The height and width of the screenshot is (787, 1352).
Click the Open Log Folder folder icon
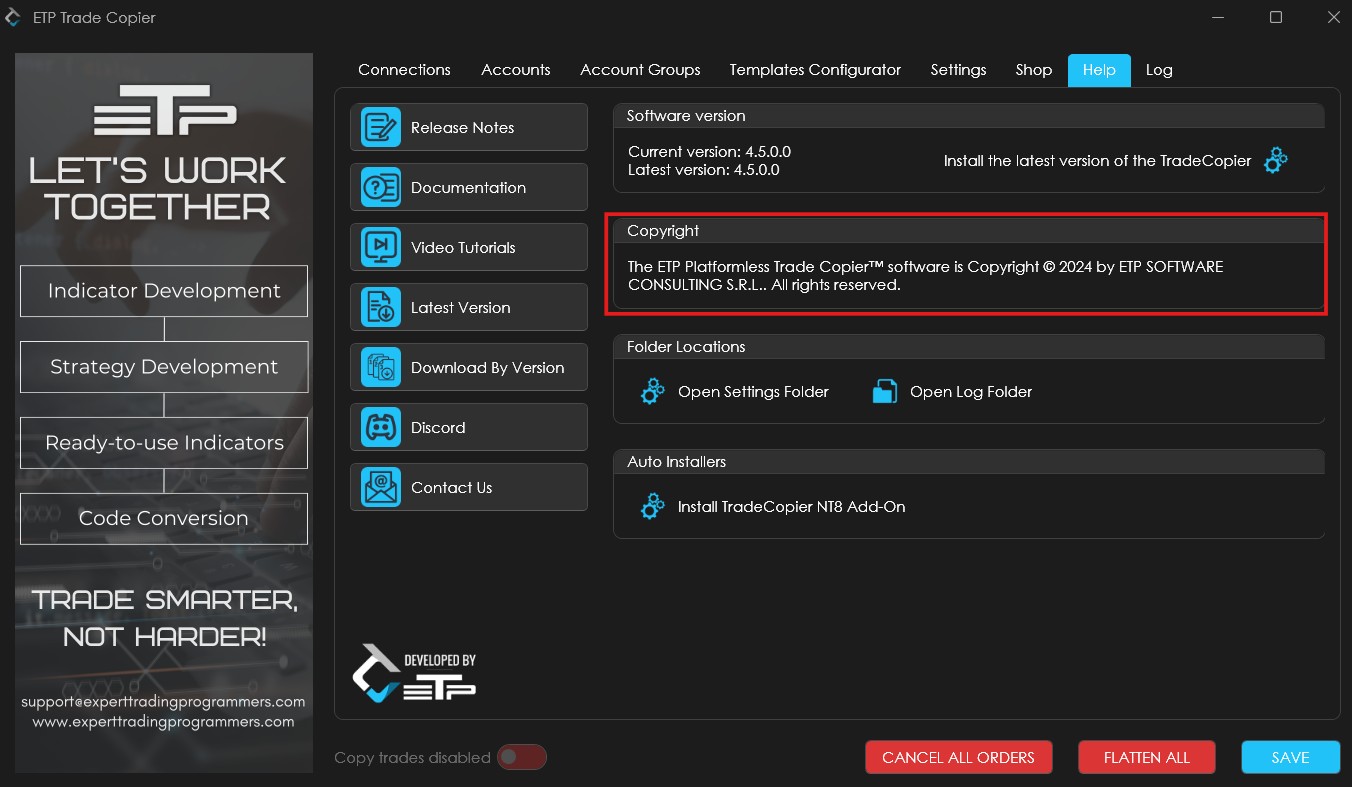[x=884, y=391]
